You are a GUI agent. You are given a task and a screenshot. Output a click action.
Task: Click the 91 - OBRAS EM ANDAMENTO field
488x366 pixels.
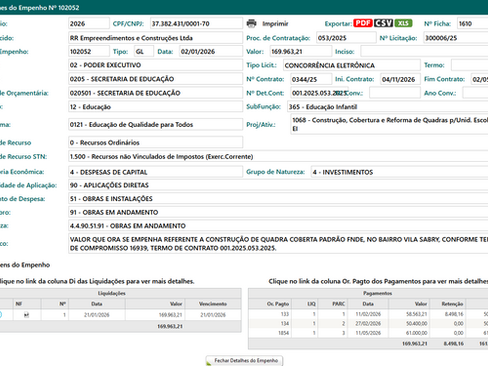(x=278, y=212)
